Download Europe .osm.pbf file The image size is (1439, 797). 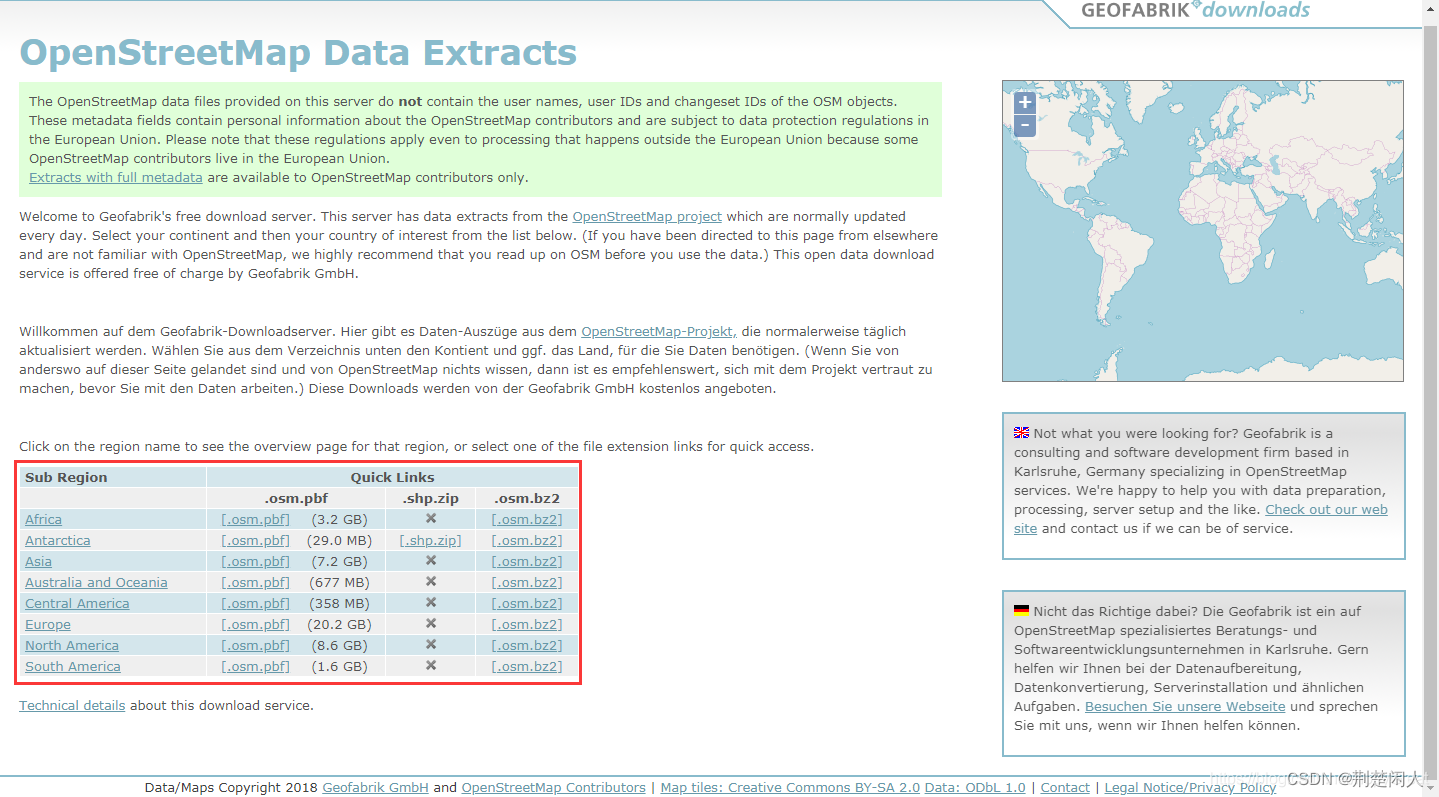[x=255, y=624]
